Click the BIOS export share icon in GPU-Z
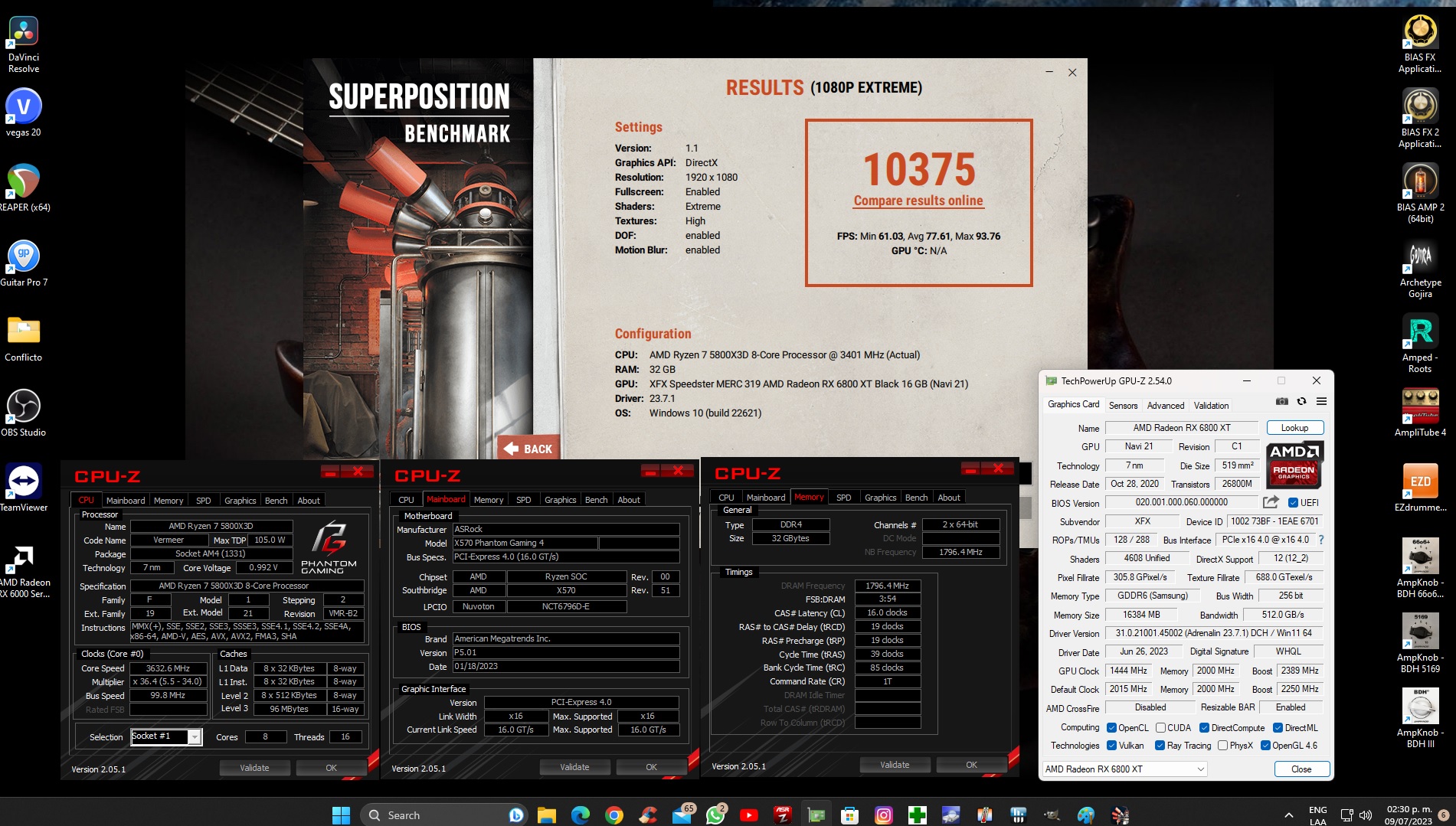Screen dimensions: 1456x826 pos(1271,502)
